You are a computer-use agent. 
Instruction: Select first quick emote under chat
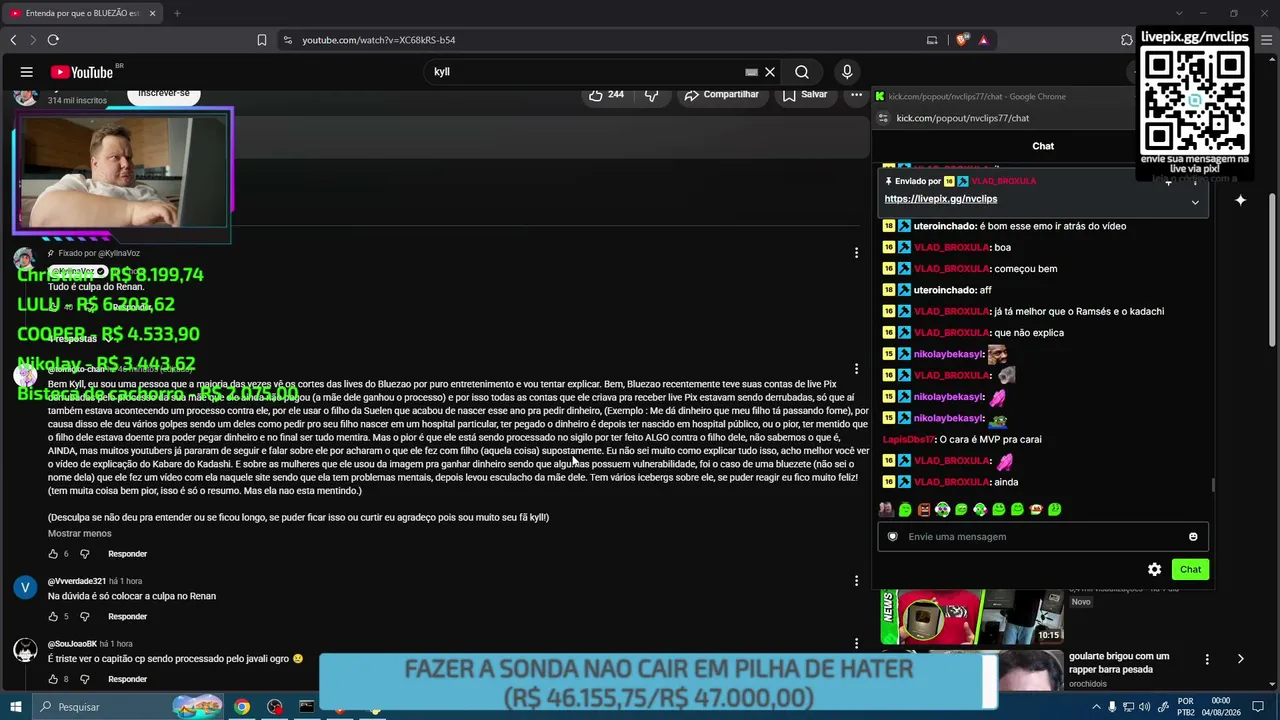(x=886, y=510)
